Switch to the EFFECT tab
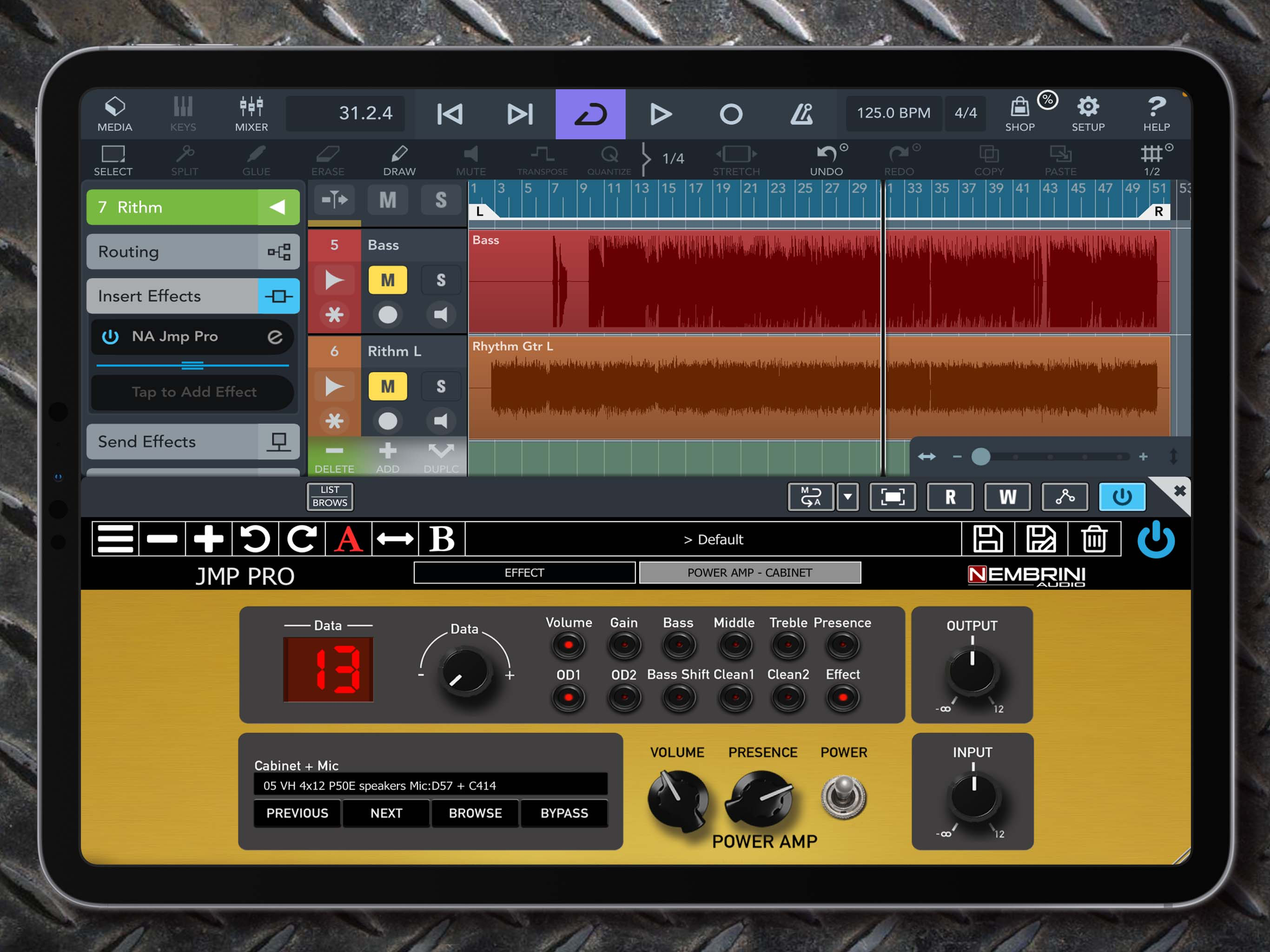 pos(524,573)
